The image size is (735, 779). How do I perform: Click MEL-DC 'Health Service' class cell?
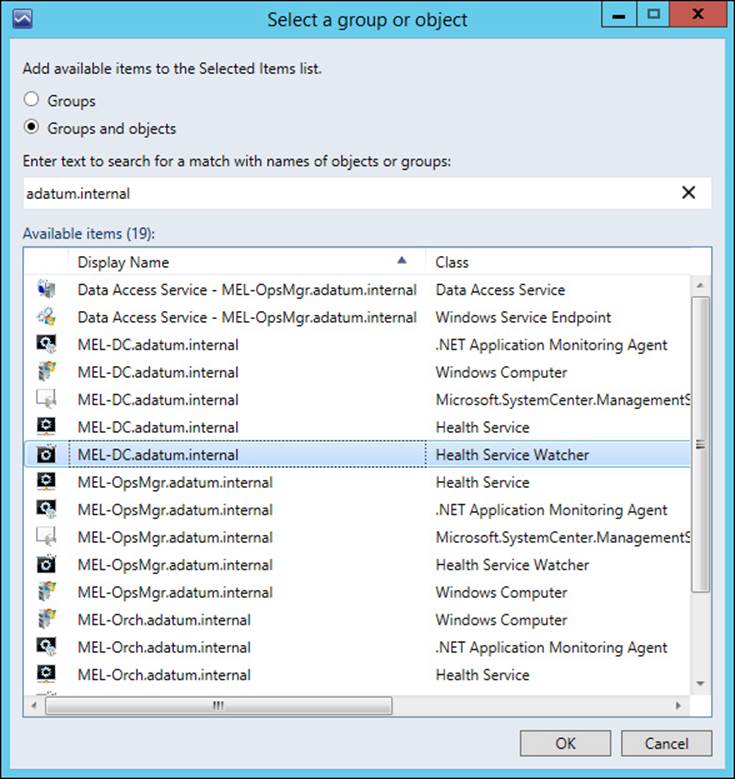pos(483,427)
